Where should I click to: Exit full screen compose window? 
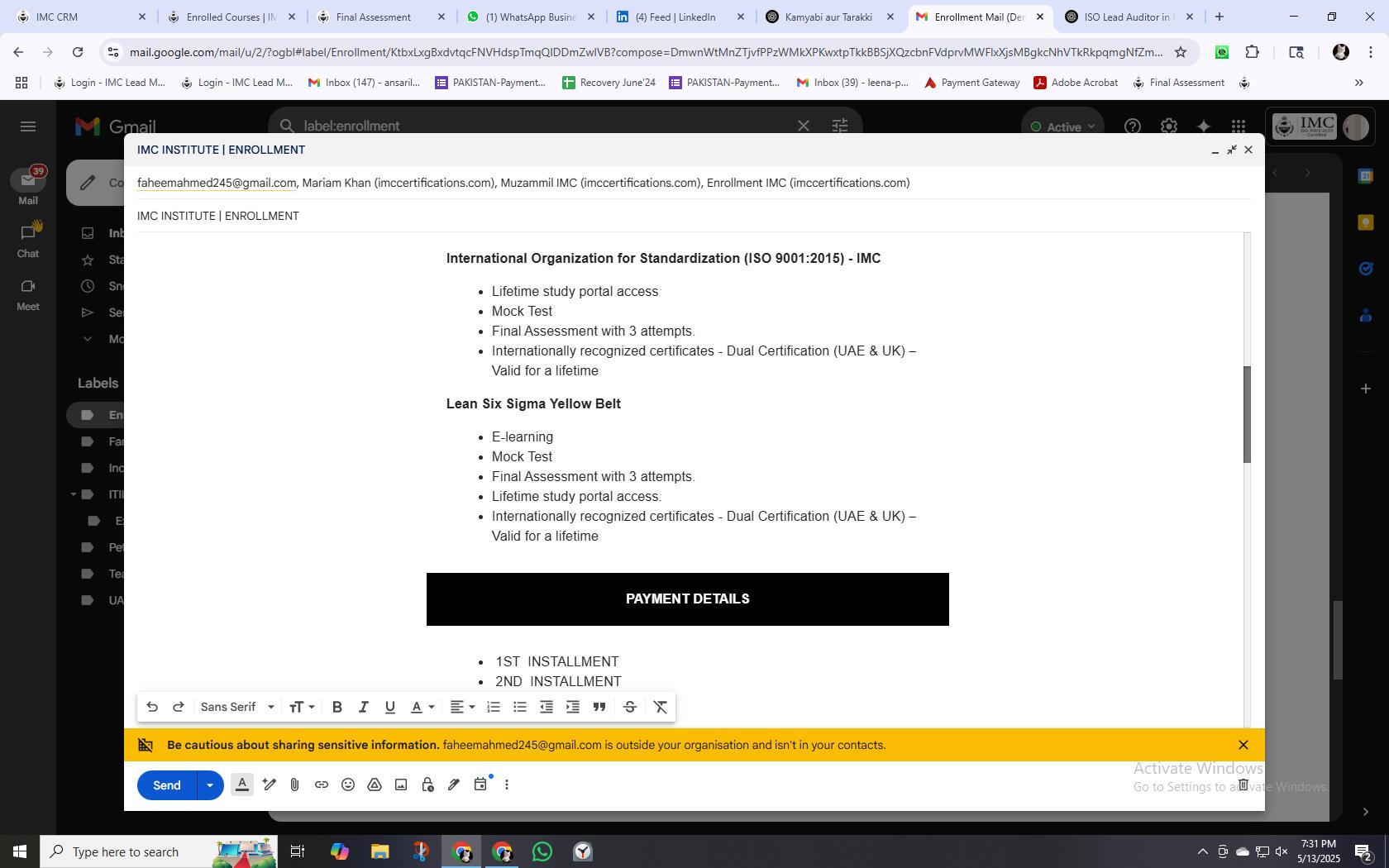(1232, 150)
